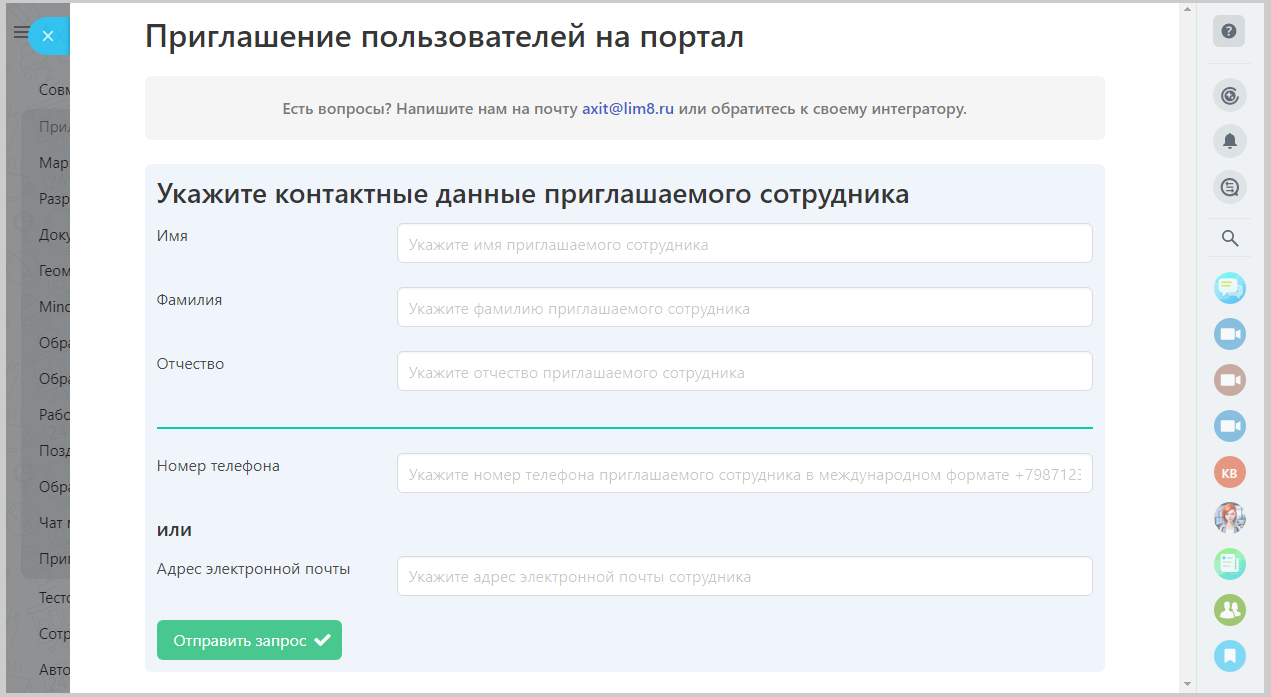Open the red-haired woman avatar chat
This screenshot has height=697, width=1271.
pos(1229,518)
